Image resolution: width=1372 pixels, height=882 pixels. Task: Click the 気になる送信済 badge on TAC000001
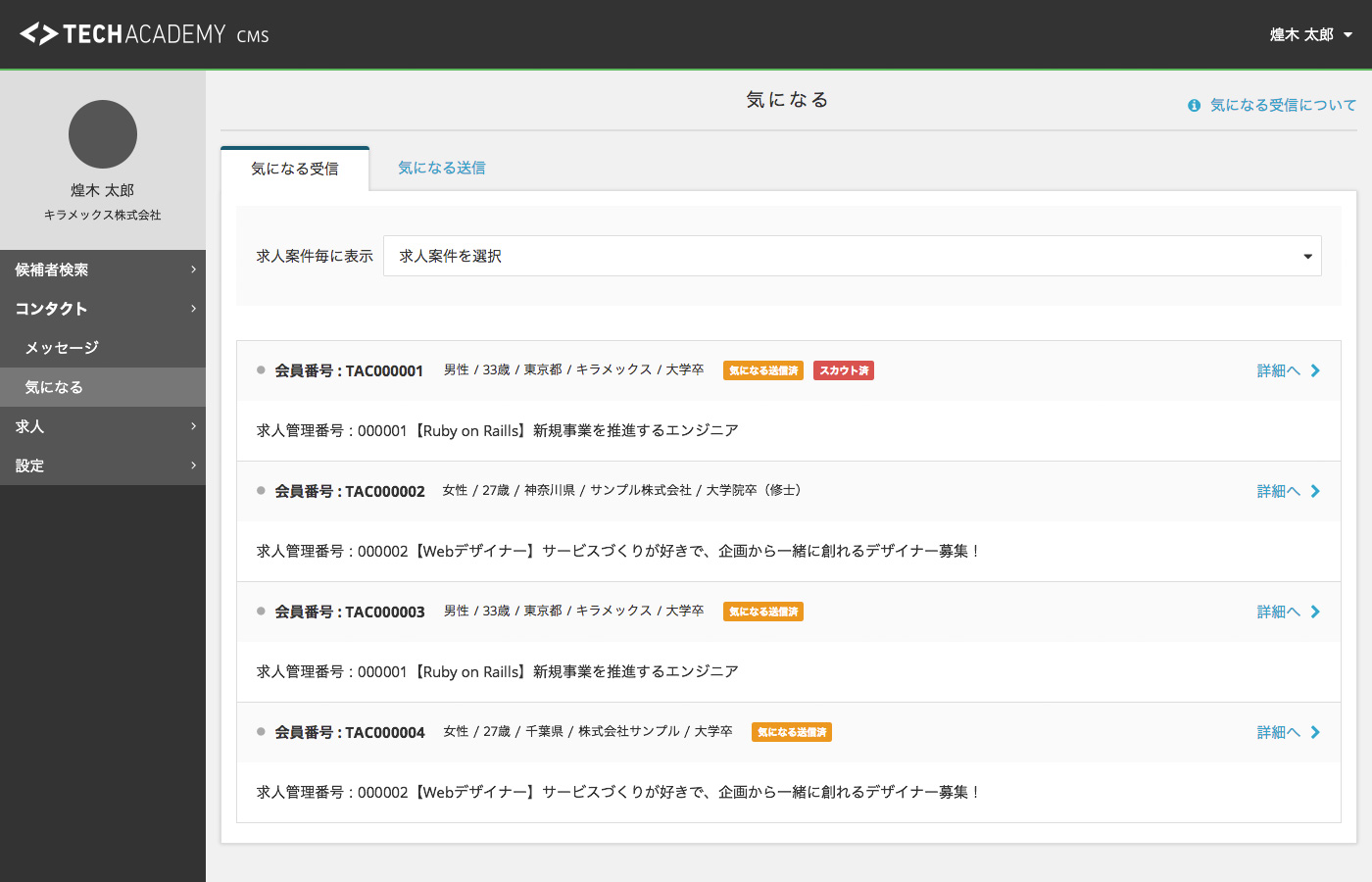pos(762,370)
